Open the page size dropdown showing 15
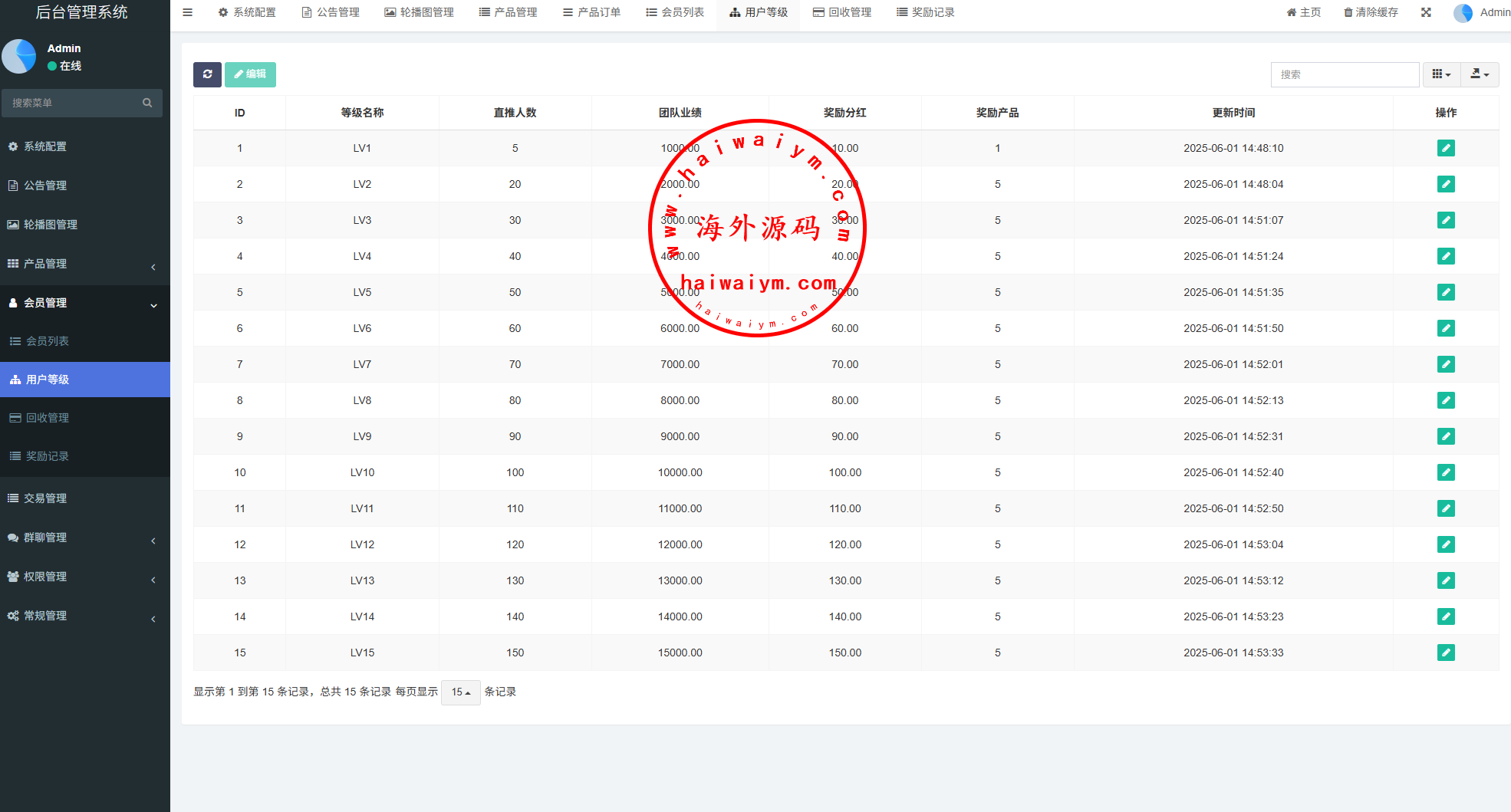 click(x=460, y=692)
